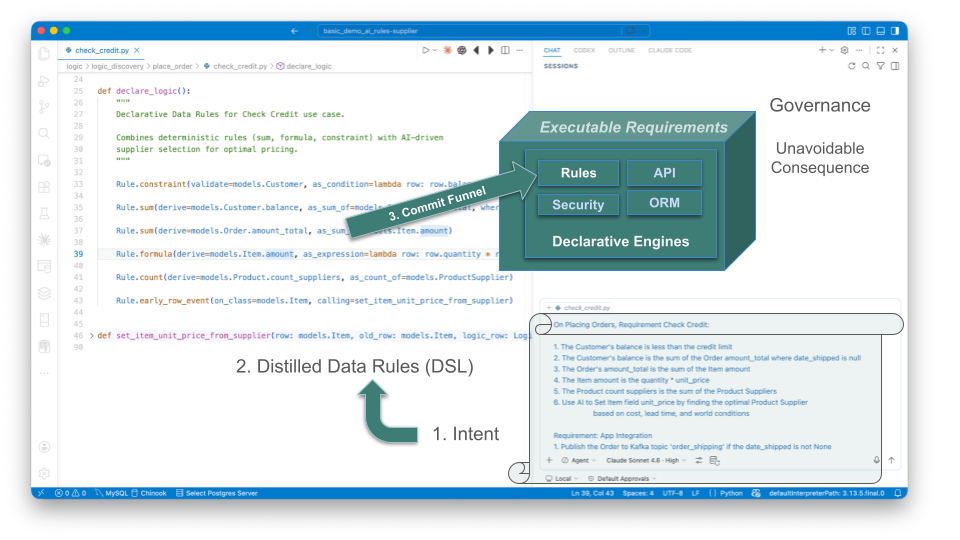Viewport: 960px width, 540px height.
Task: Open the Search view in activity bar
Action: (x=44, y=133)
